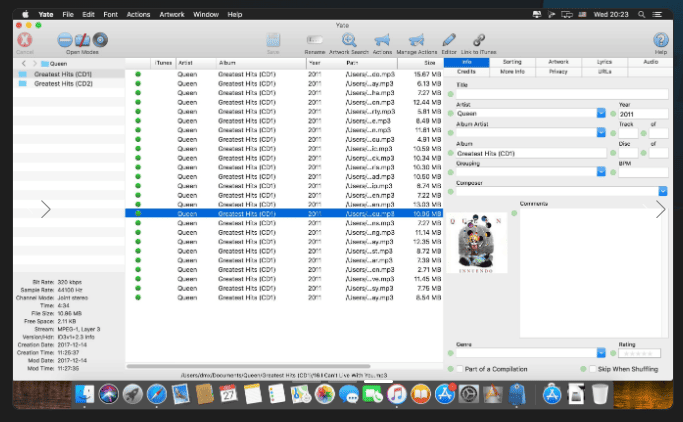The image size is (683, 422).
Task: Check Part of a Compilation
Action: (460, 369)
